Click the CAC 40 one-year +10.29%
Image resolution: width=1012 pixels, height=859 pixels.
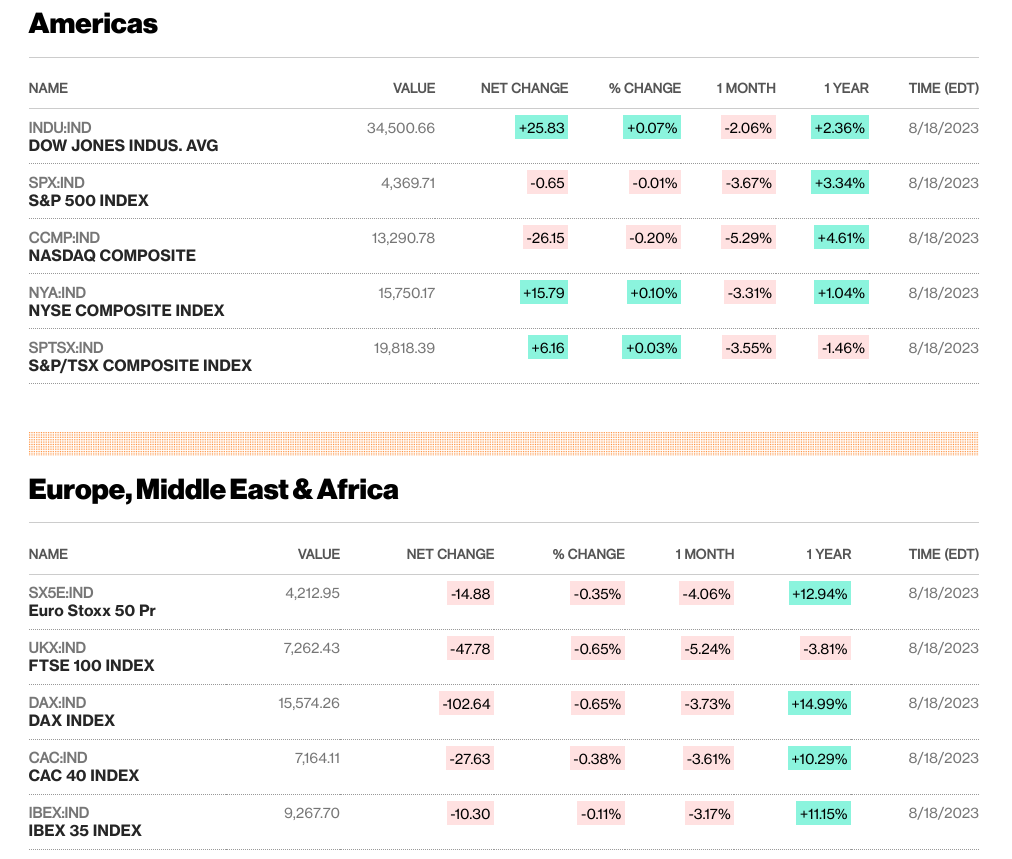tap(820, 758)
